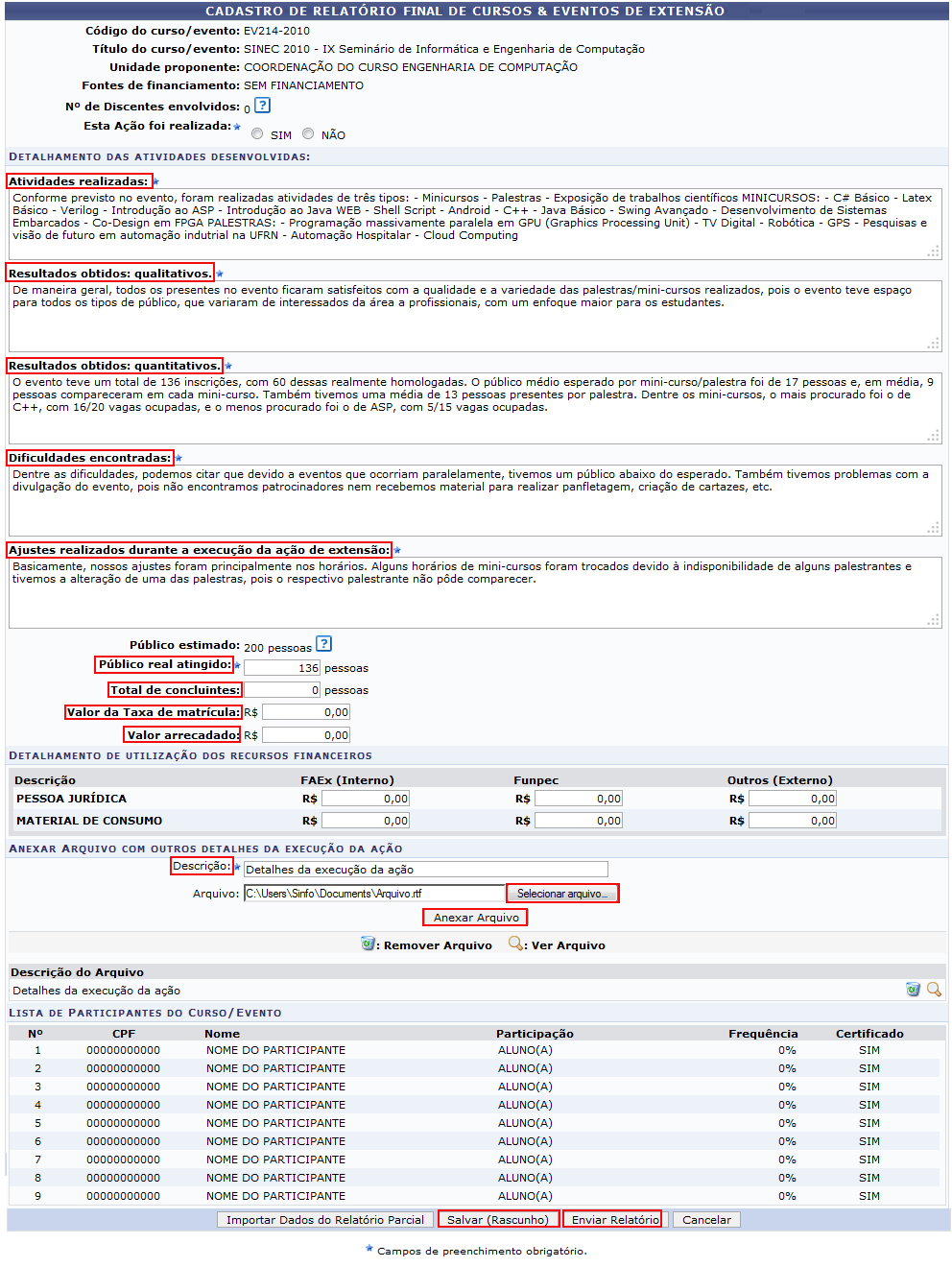Select NÃO for Esta Ação foi realizada
The width and height of the screenshot is (952, 1267).
click(308, 134)
